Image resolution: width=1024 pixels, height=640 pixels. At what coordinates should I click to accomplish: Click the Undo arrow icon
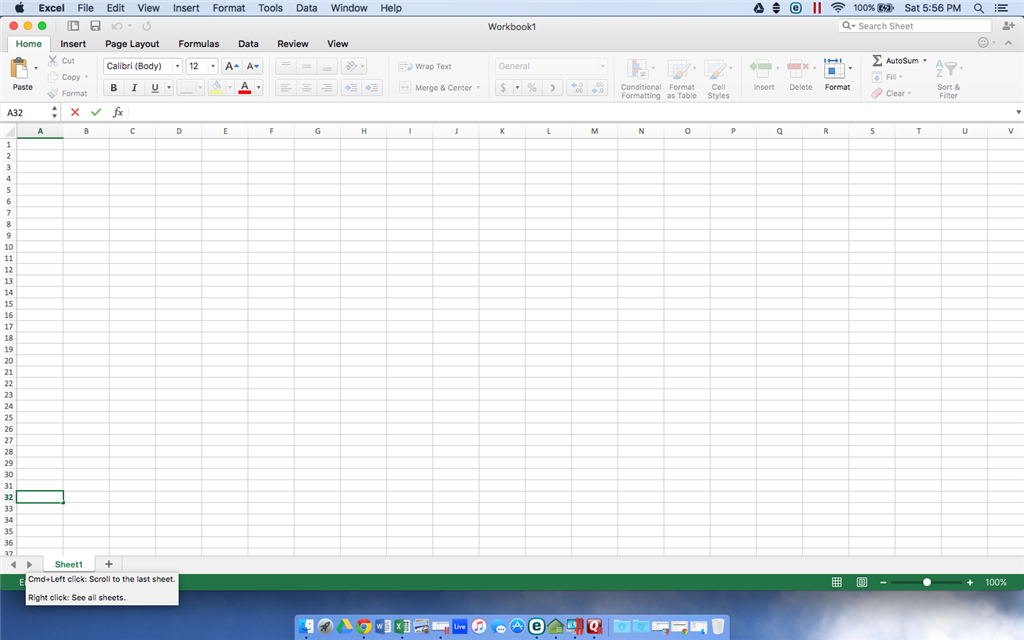117,26
